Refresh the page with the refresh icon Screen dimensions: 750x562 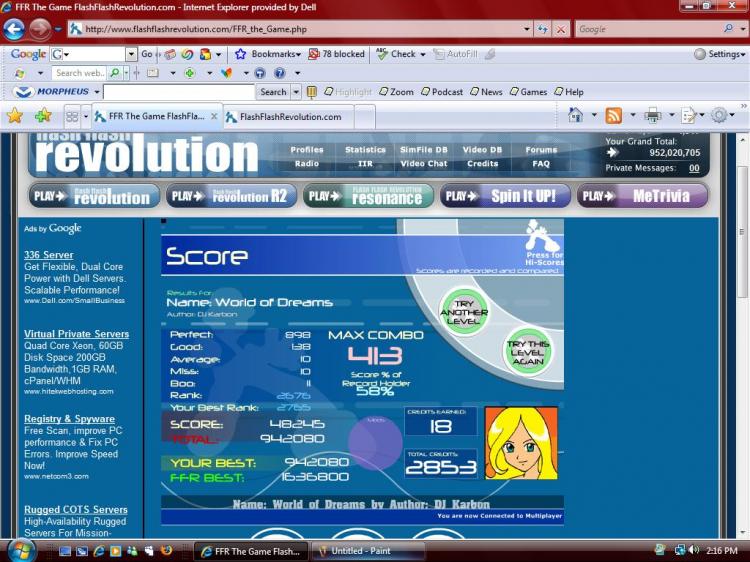click(542, 29)
